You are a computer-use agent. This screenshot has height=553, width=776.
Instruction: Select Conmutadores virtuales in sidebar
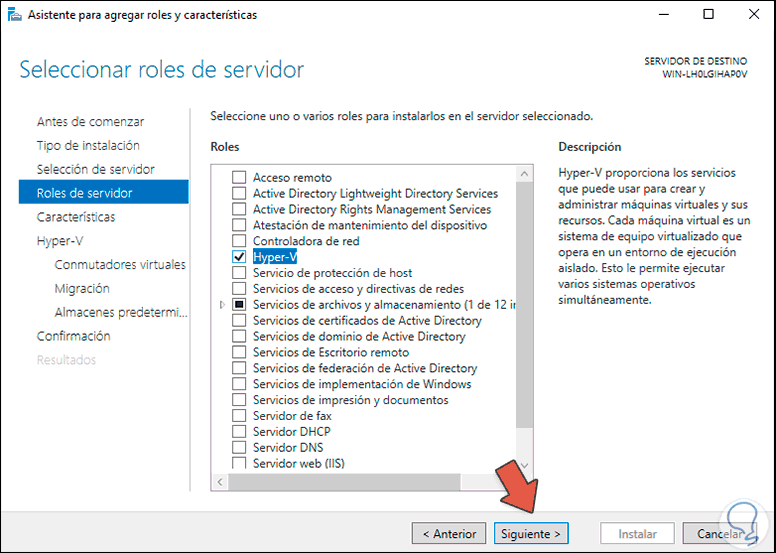(120, 265)
